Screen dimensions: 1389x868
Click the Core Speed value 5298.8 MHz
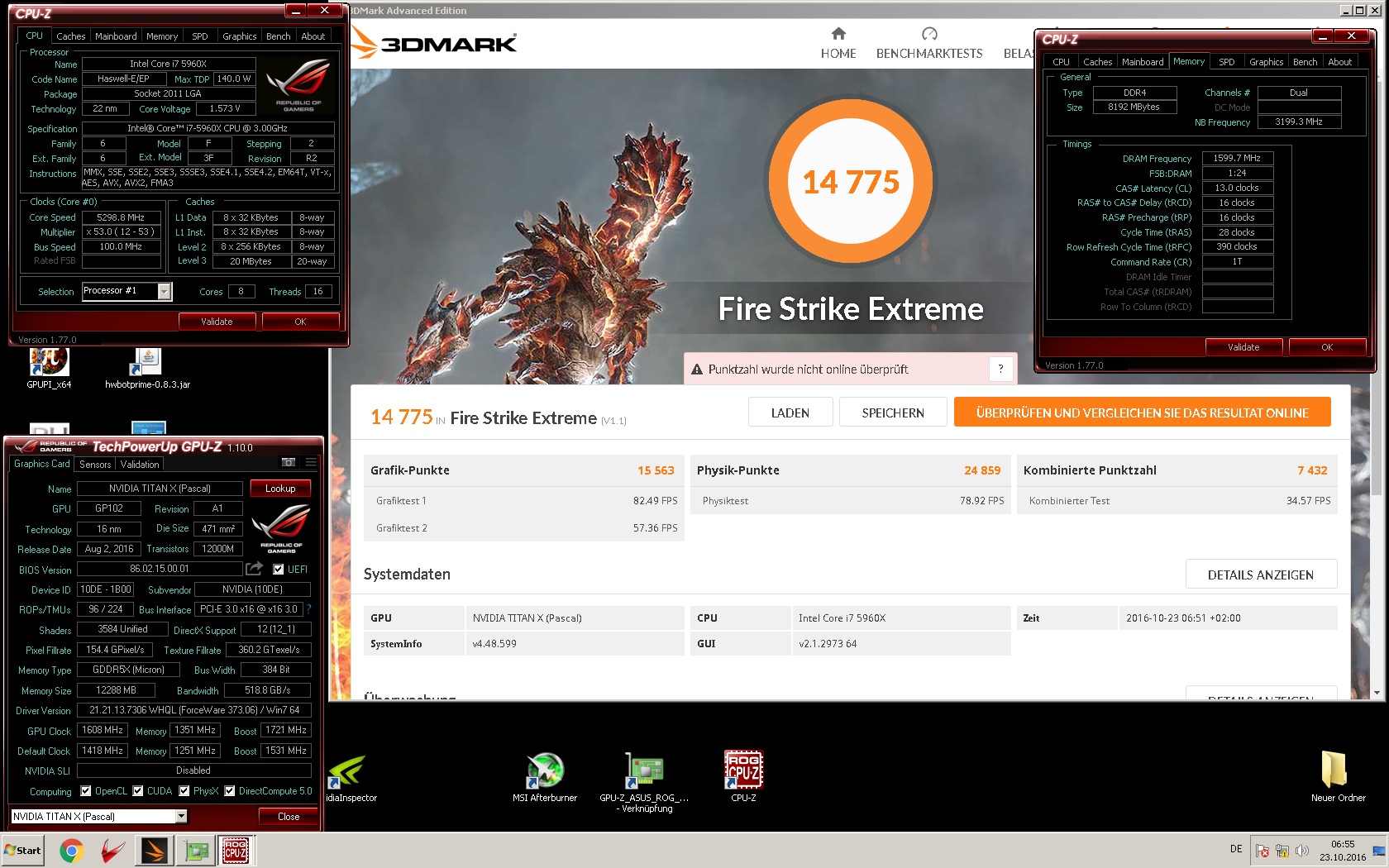point(121,217)
